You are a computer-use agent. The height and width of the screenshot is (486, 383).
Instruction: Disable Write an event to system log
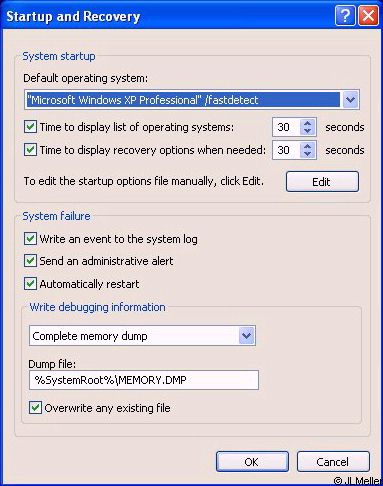(30, 239)
